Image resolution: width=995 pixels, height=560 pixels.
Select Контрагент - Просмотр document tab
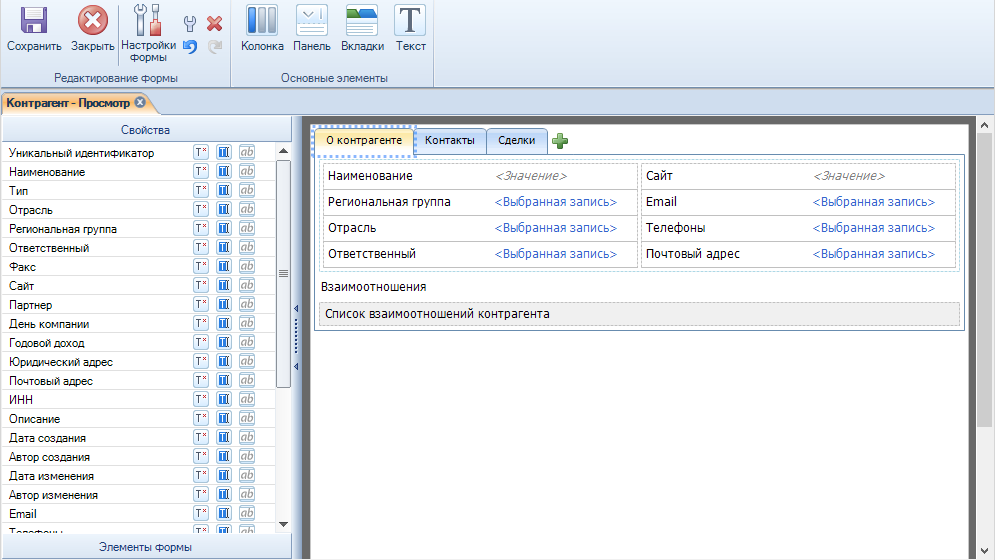pos(68,103)
